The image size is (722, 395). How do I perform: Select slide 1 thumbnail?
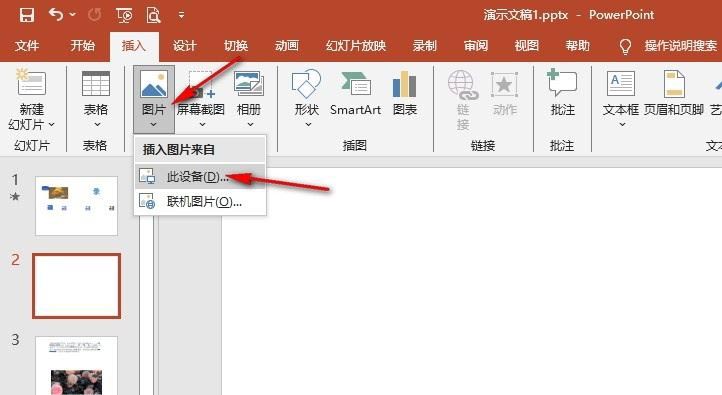[x=76, y=206]
